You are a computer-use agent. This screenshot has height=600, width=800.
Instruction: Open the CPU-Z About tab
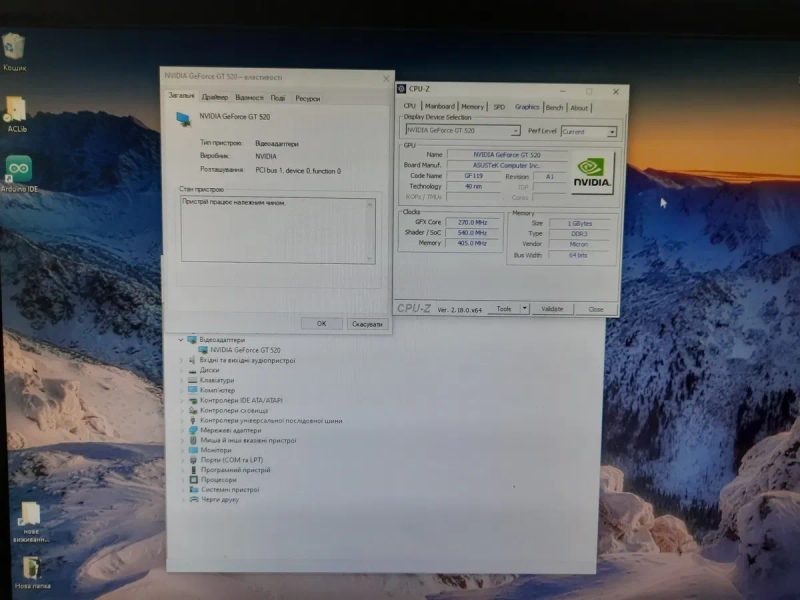[x=579, y=108]
